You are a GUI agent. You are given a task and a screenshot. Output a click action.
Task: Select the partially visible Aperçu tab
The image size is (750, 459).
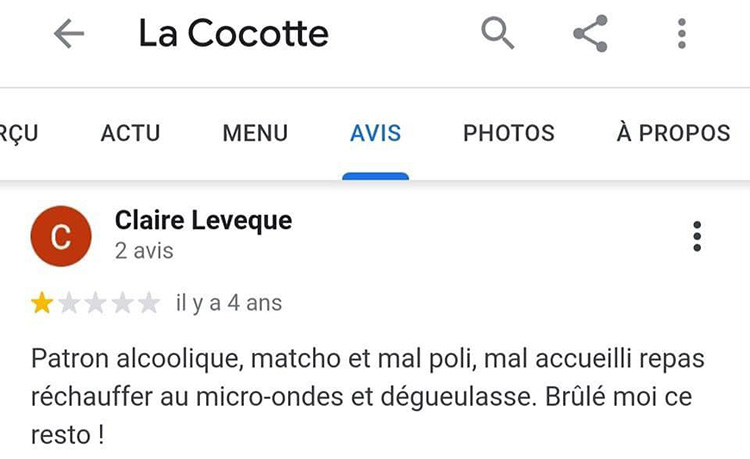(x=18, y=133)
